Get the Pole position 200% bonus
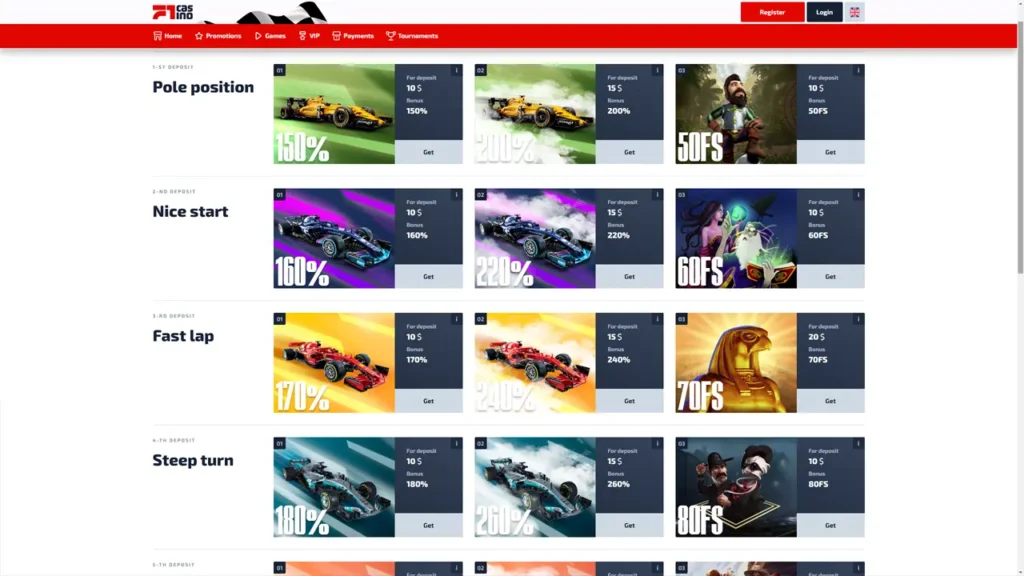Viewport: 1024px width, 576px height. [x=630, y=152]
